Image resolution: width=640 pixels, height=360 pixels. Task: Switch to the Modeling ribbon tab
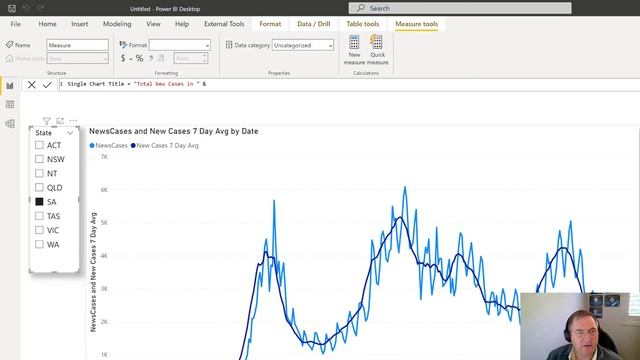tap(117, 24)
